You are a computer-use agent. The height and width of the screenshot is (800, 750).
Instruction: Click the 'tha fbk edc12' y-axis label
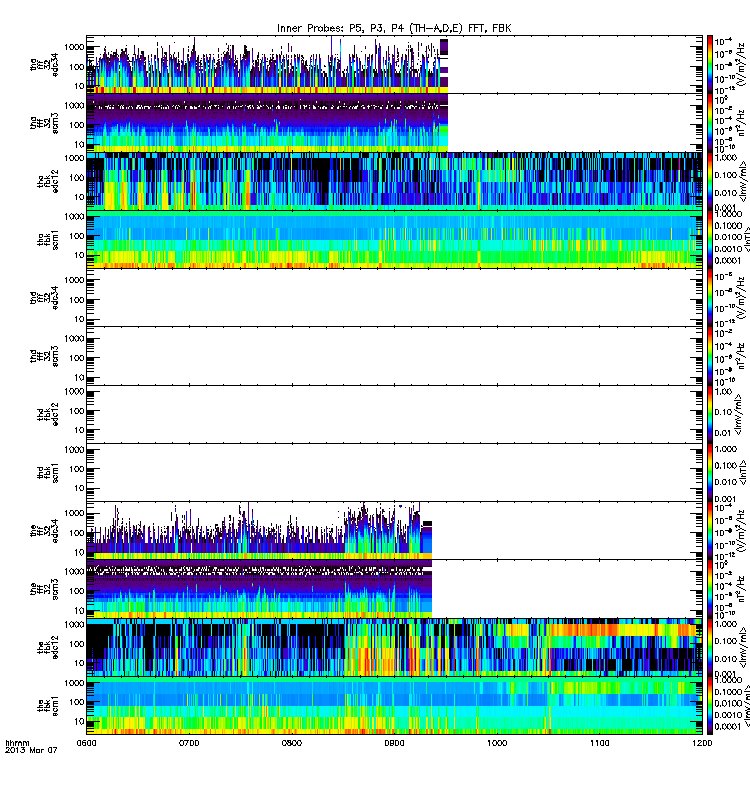48,181
